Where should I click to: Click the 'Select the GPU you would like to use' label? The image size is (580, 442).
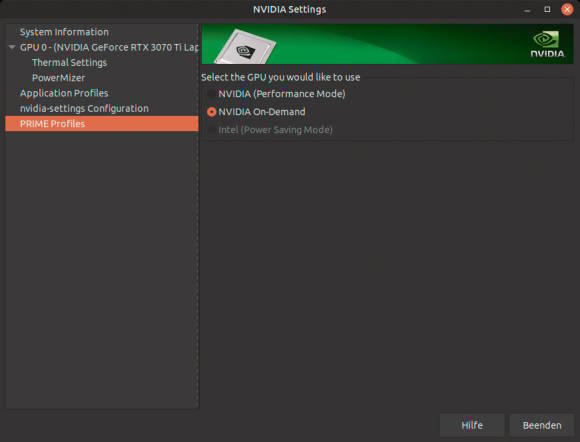[x=280, y=77]
